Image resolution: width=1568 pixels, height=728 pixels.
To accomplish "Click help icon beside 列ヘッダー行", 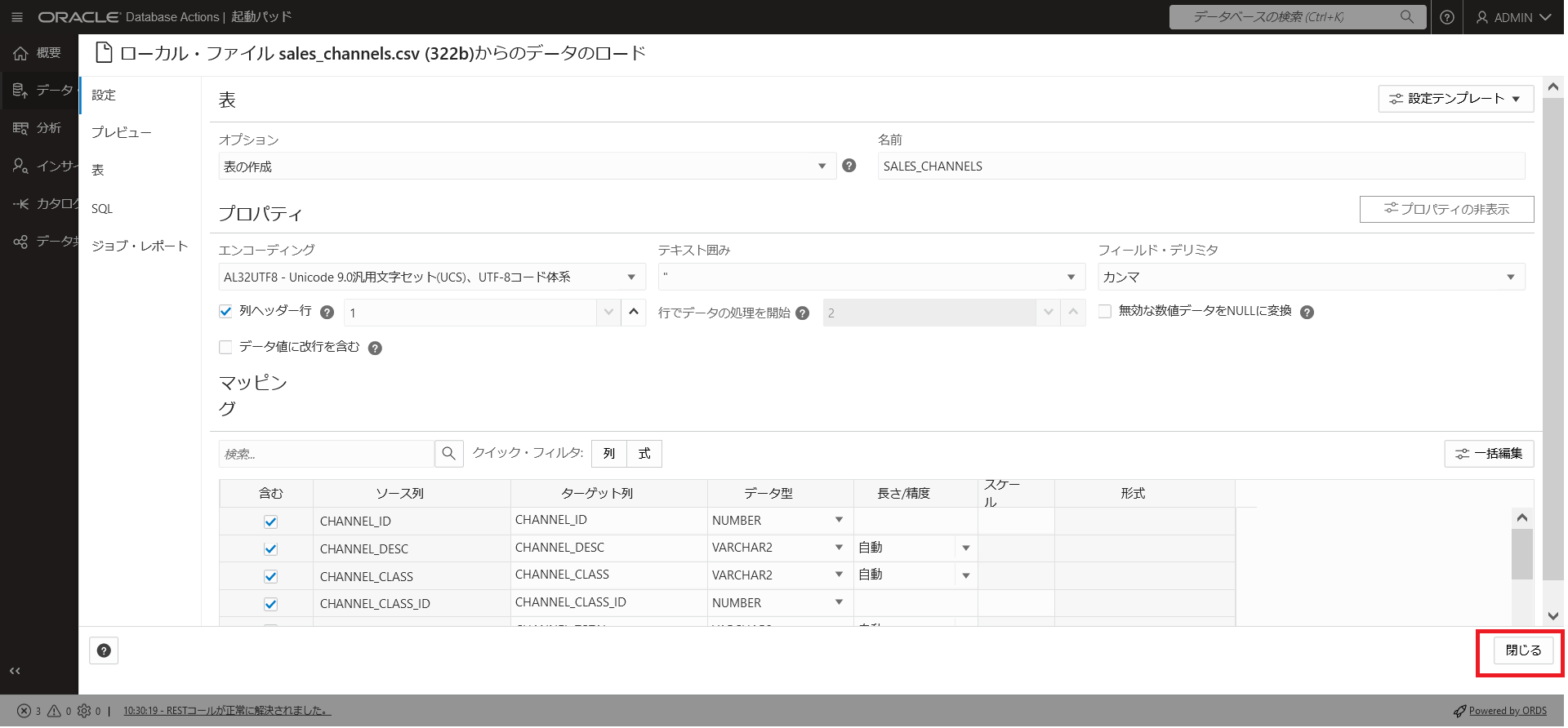I will 327,312.
